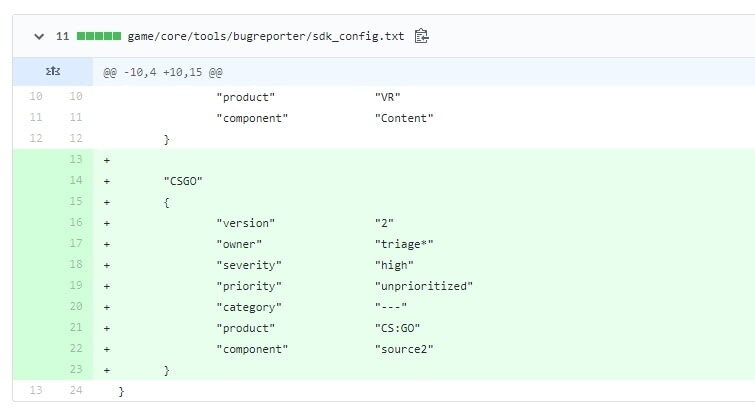Click line number 16 for "version"
The image size is (755, 415).
pyautogui.click(x=76, y=222)
